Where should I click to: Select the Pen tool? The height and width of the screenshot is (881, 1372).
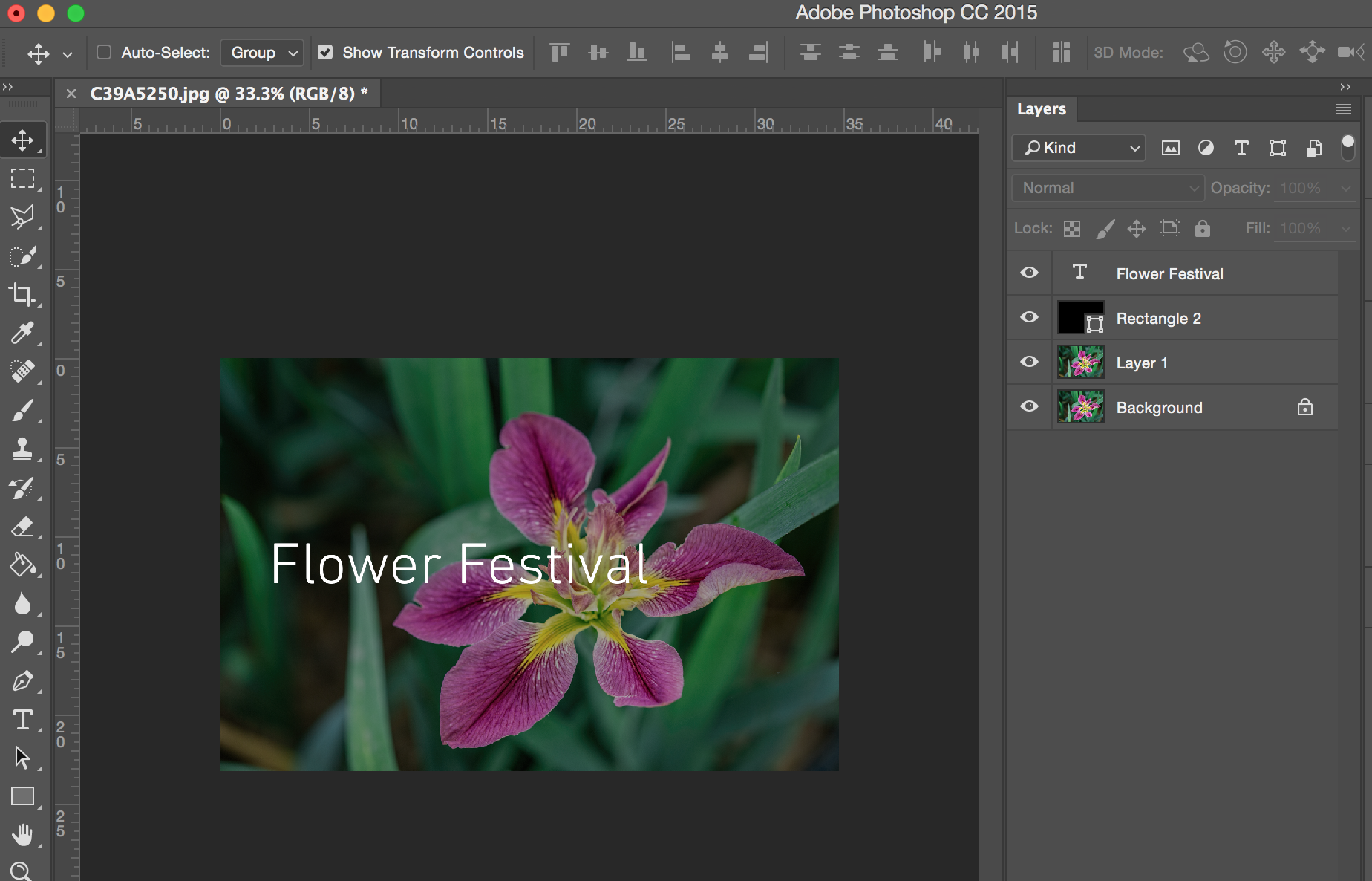click(22, 680)
